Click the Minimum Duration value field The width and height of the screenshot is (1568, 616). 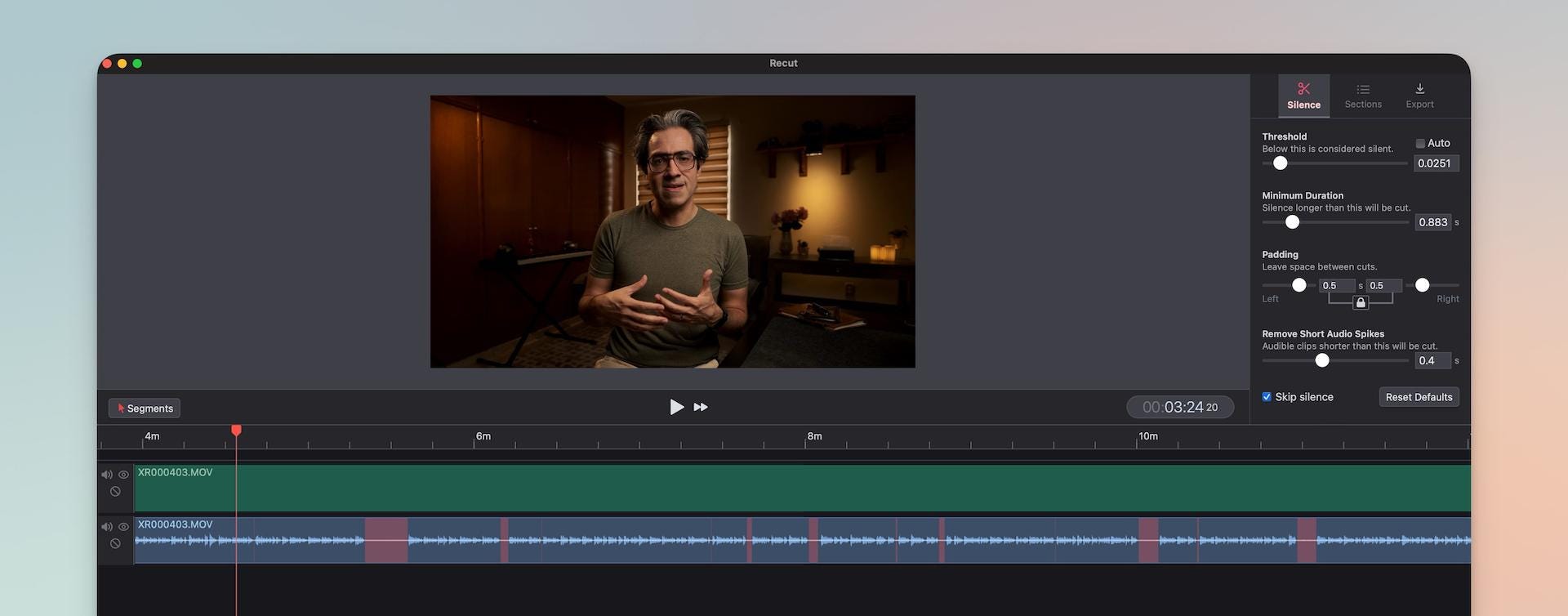(1432, 222)
